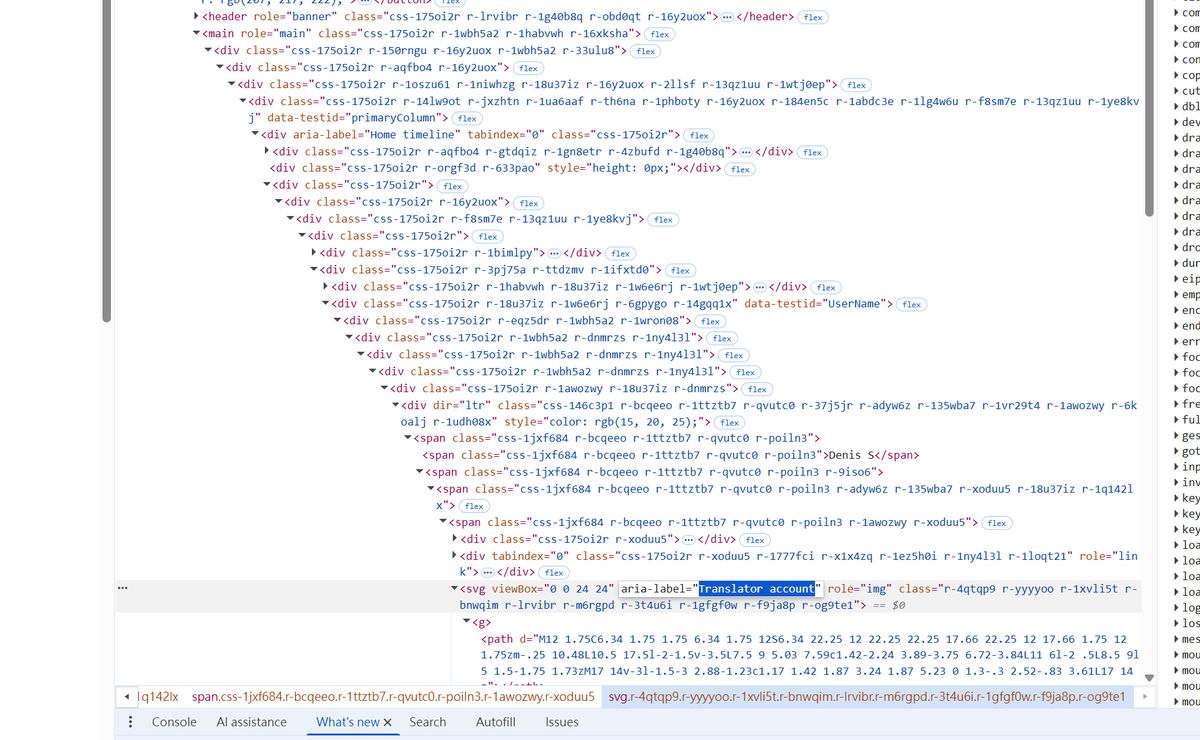Click the highlighted 'Translator account' attribute value
The height and width of the screenshot is (740, 1200).
pyautogui.click(x=757, y=589)
